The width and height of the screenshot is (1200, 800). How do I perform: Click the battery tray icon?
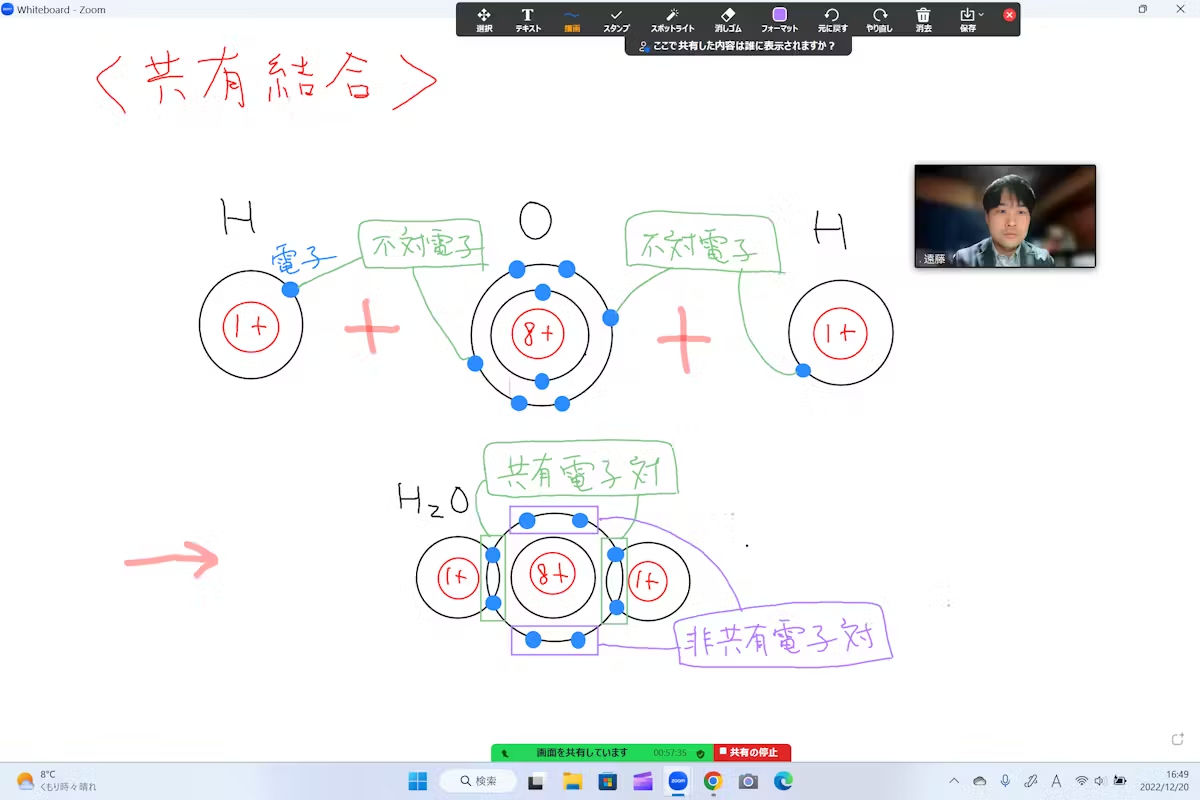[1120, 781]
